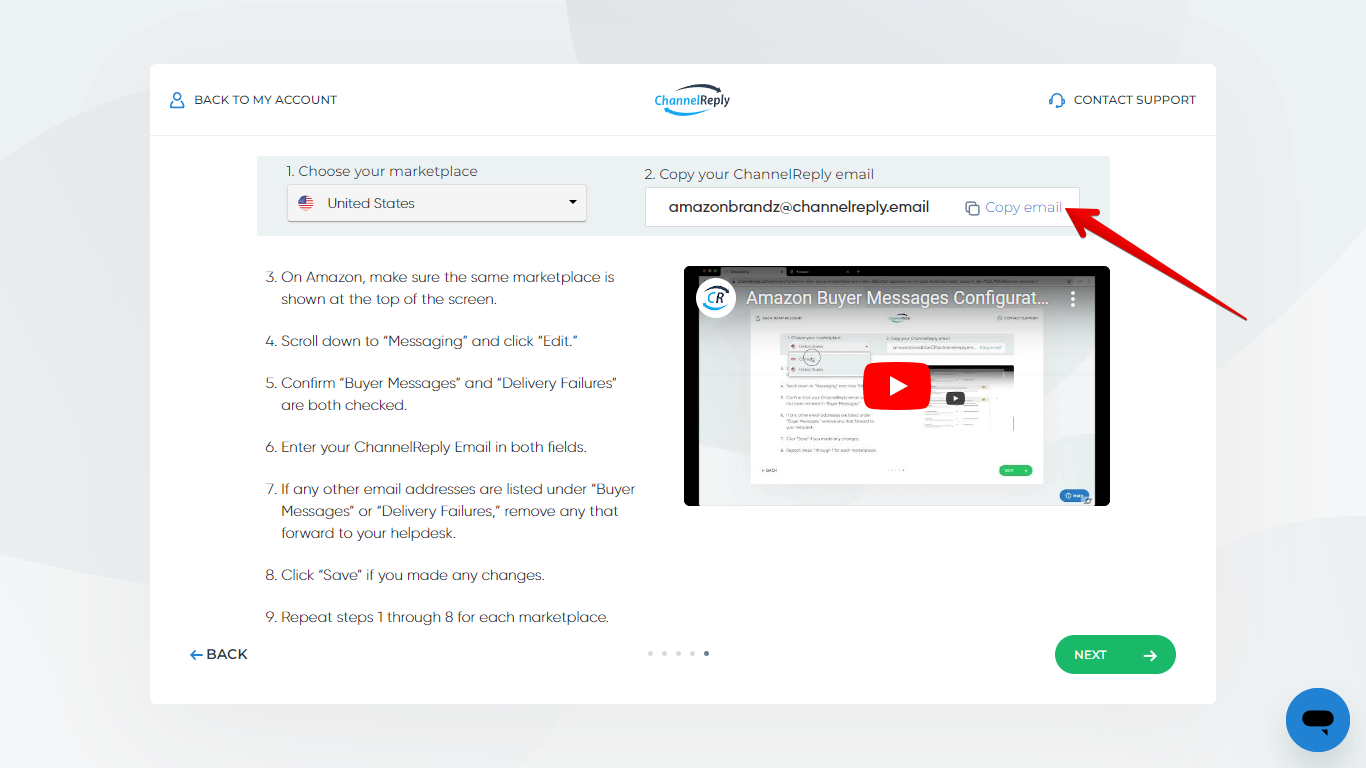The width and height of the screenshot is (1366, 768).
Task: Open the video three-dot options menu
Action: click(x=1073, y=298)
